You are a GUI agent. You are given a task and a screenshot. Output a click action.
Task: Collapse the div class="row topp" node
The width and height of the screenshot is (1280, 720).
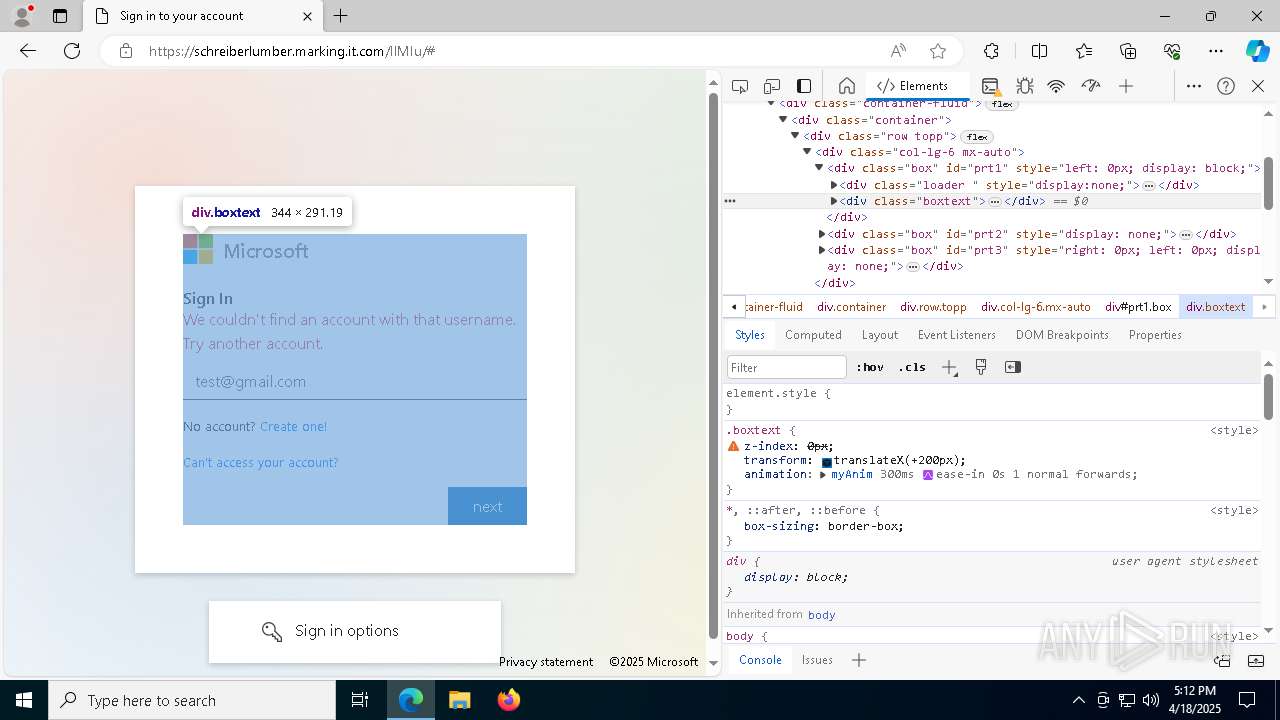pos(795,136)
